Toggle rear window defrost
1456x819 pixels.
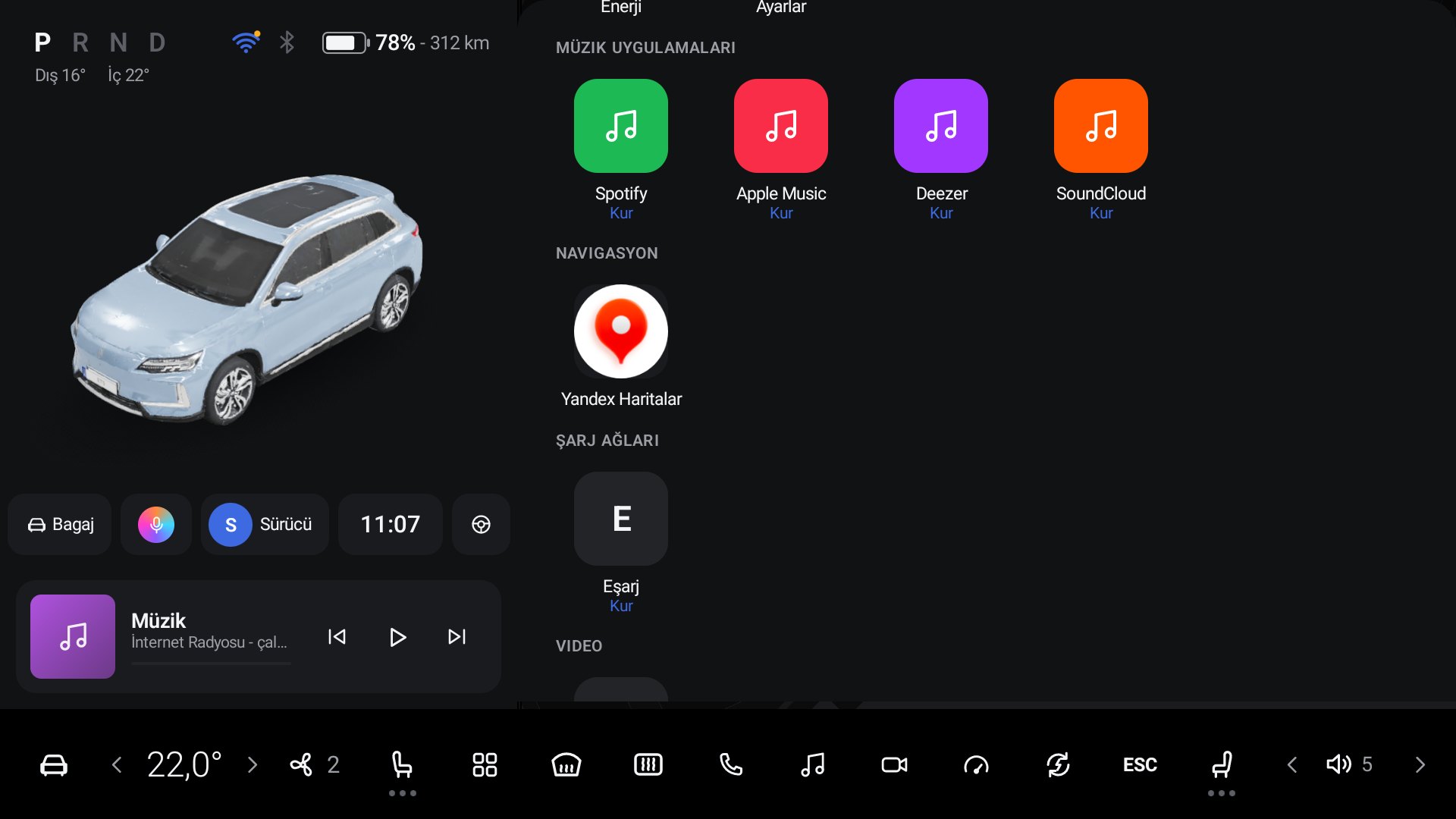coord(648,764)
